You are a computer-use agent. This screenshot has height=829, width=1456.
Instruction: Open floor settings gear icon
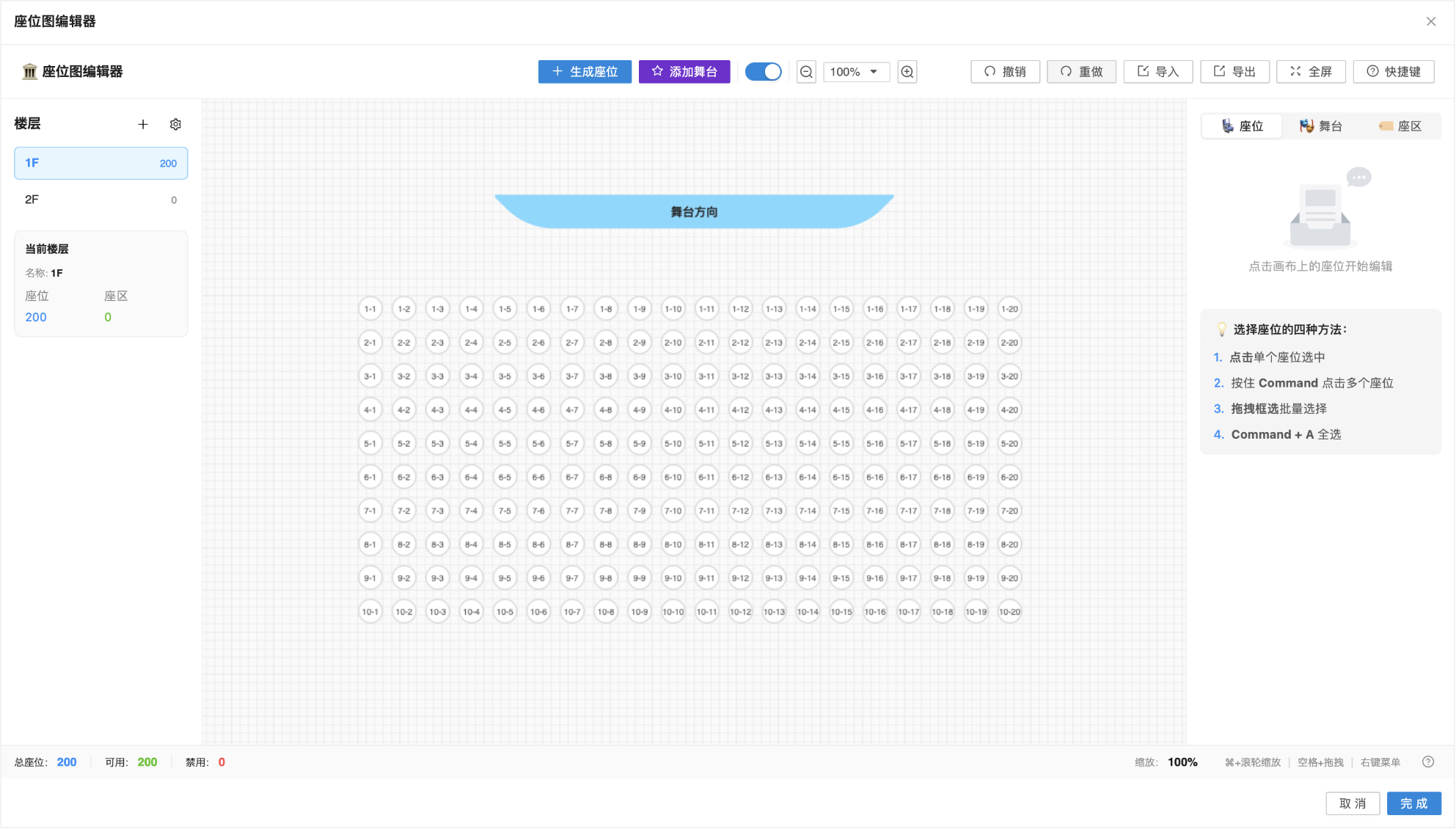point(175,125)
